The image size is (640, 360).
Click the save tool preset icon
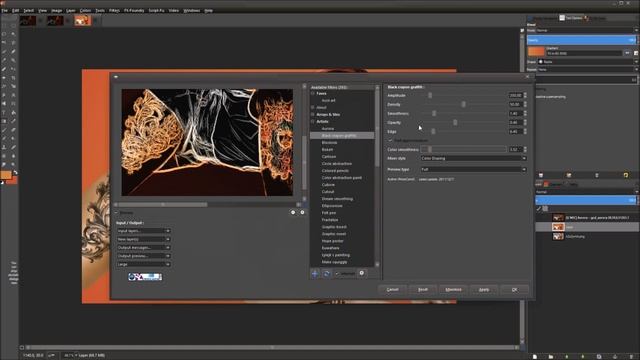tap(541, 175)
